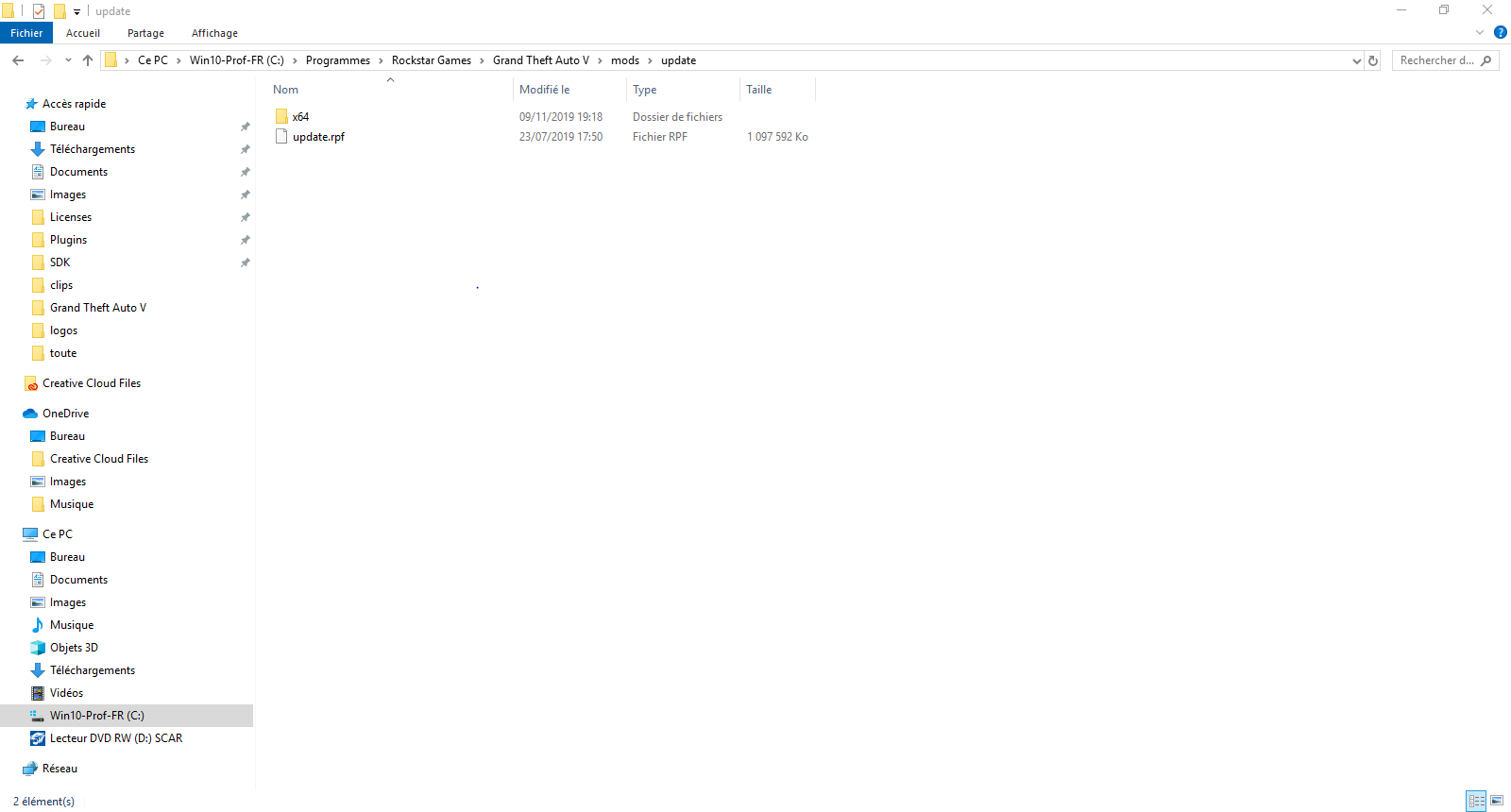
Task: Open the Accueil ribbon tab
Action: pos(83,33)
